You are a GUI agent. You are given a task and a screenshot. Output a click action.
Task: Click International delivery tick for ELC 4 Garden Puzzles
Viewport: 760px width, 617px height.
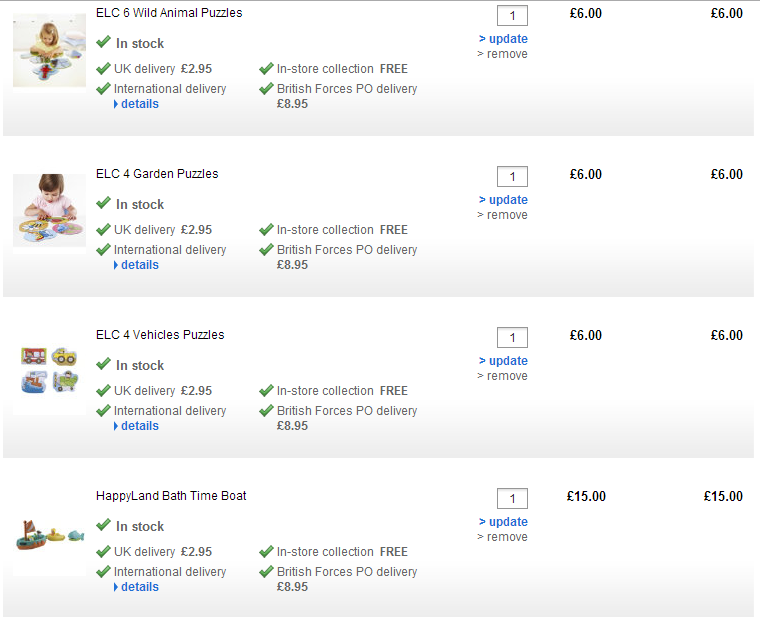point(103,249)
